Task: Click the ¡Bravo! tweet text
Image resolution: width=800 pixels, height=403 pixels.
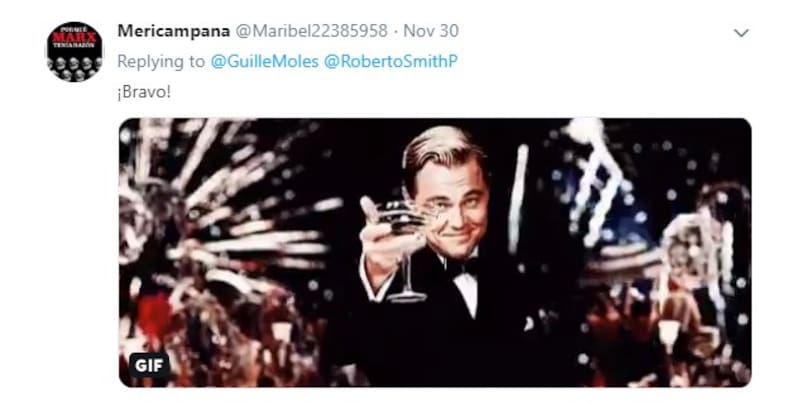Action: (x=144, y=92)
